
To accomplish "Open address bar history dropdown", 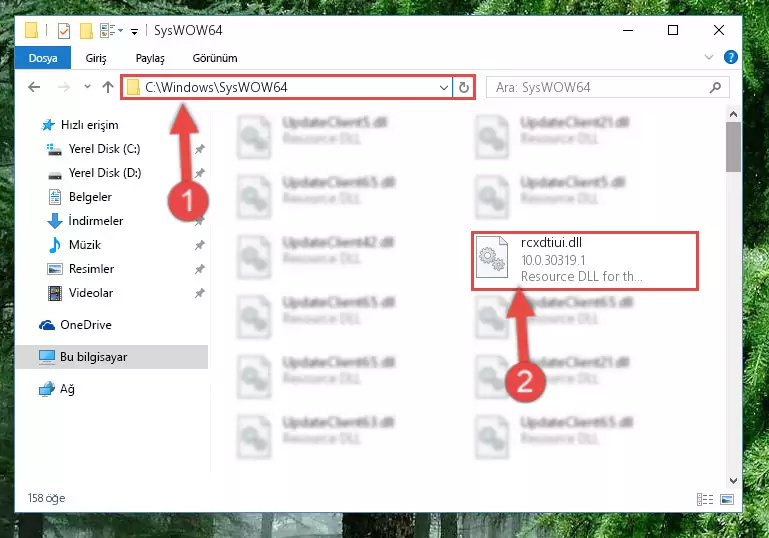I will (x=444, y=87).
